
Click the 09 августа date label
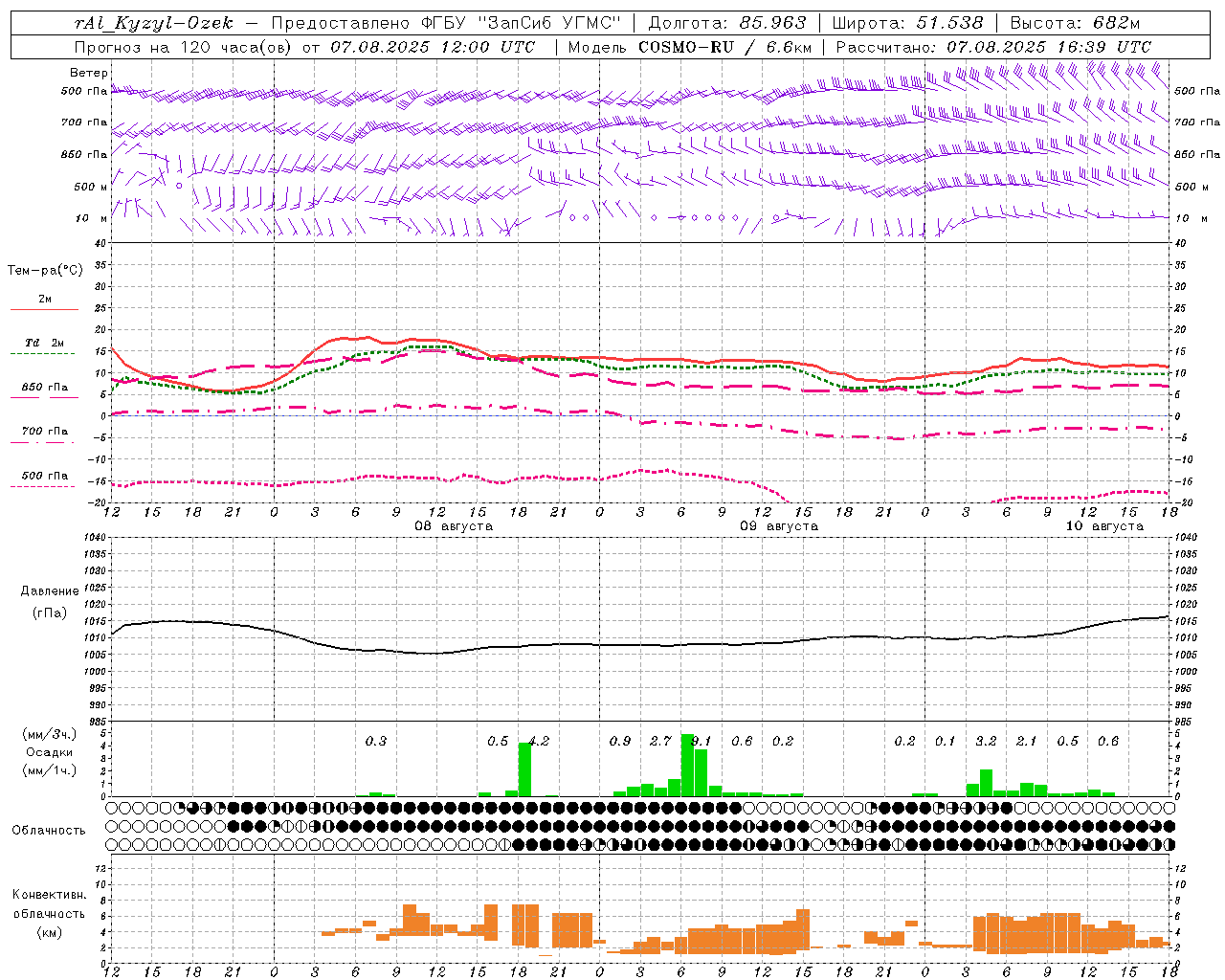pyautogui.click(x=778, y=526)
